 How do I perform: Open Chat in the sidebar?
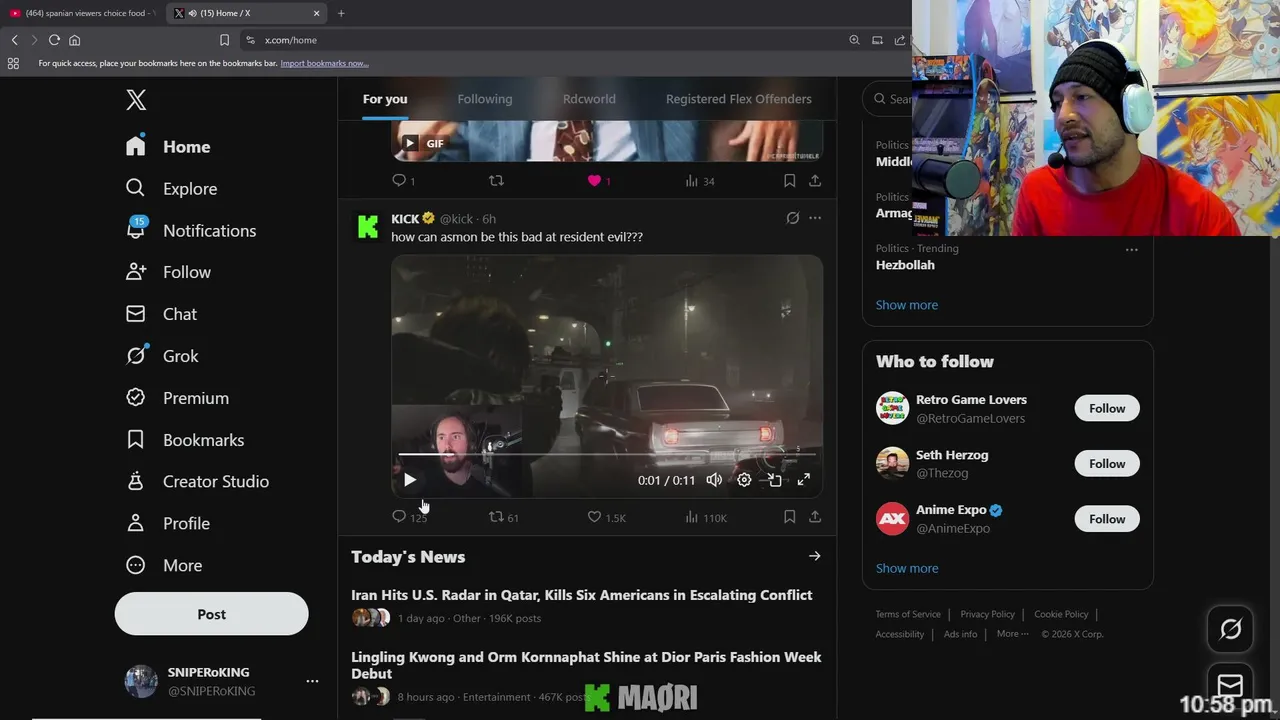(161, 314)
